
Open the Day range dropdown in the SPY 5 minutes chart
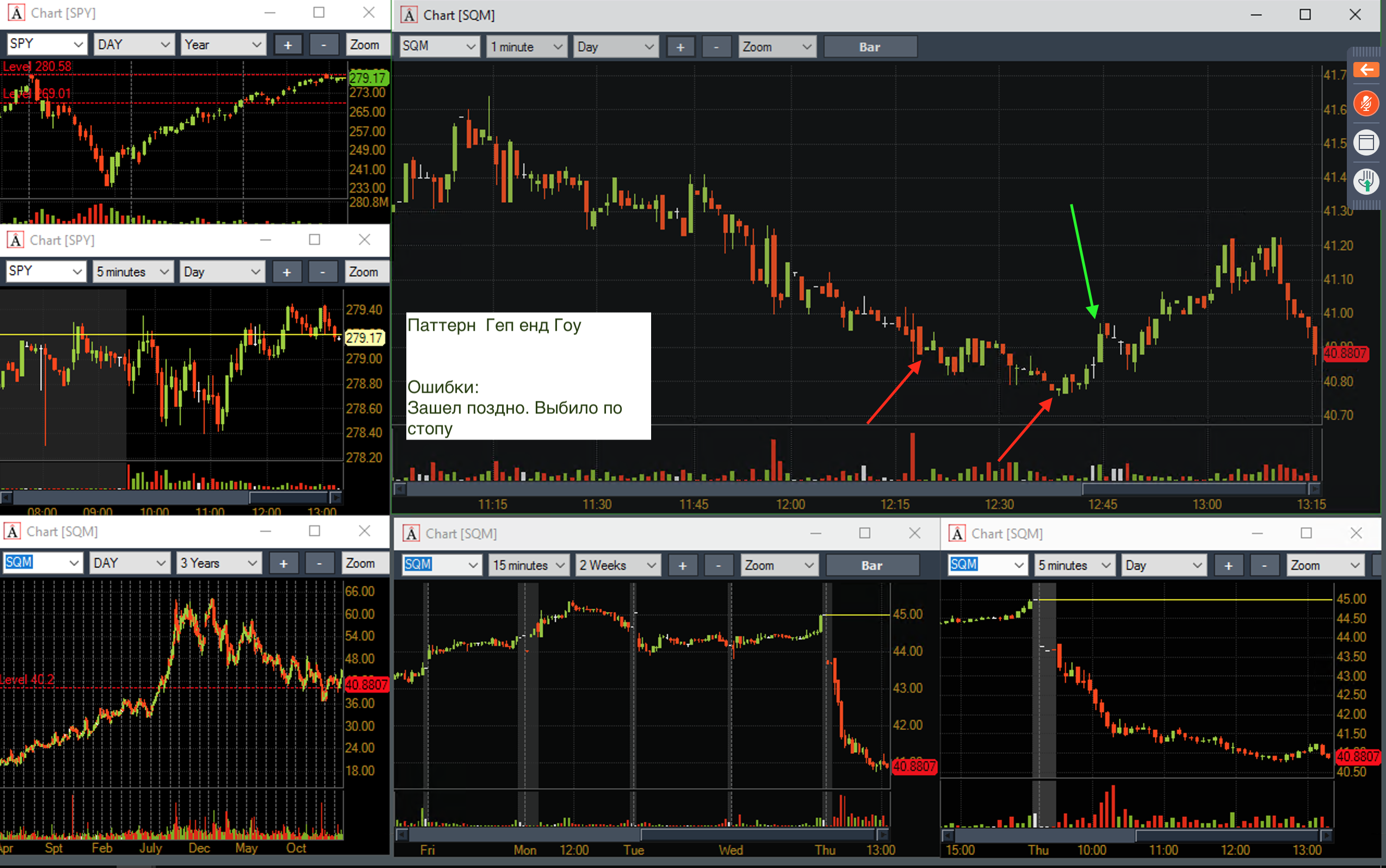223,272
